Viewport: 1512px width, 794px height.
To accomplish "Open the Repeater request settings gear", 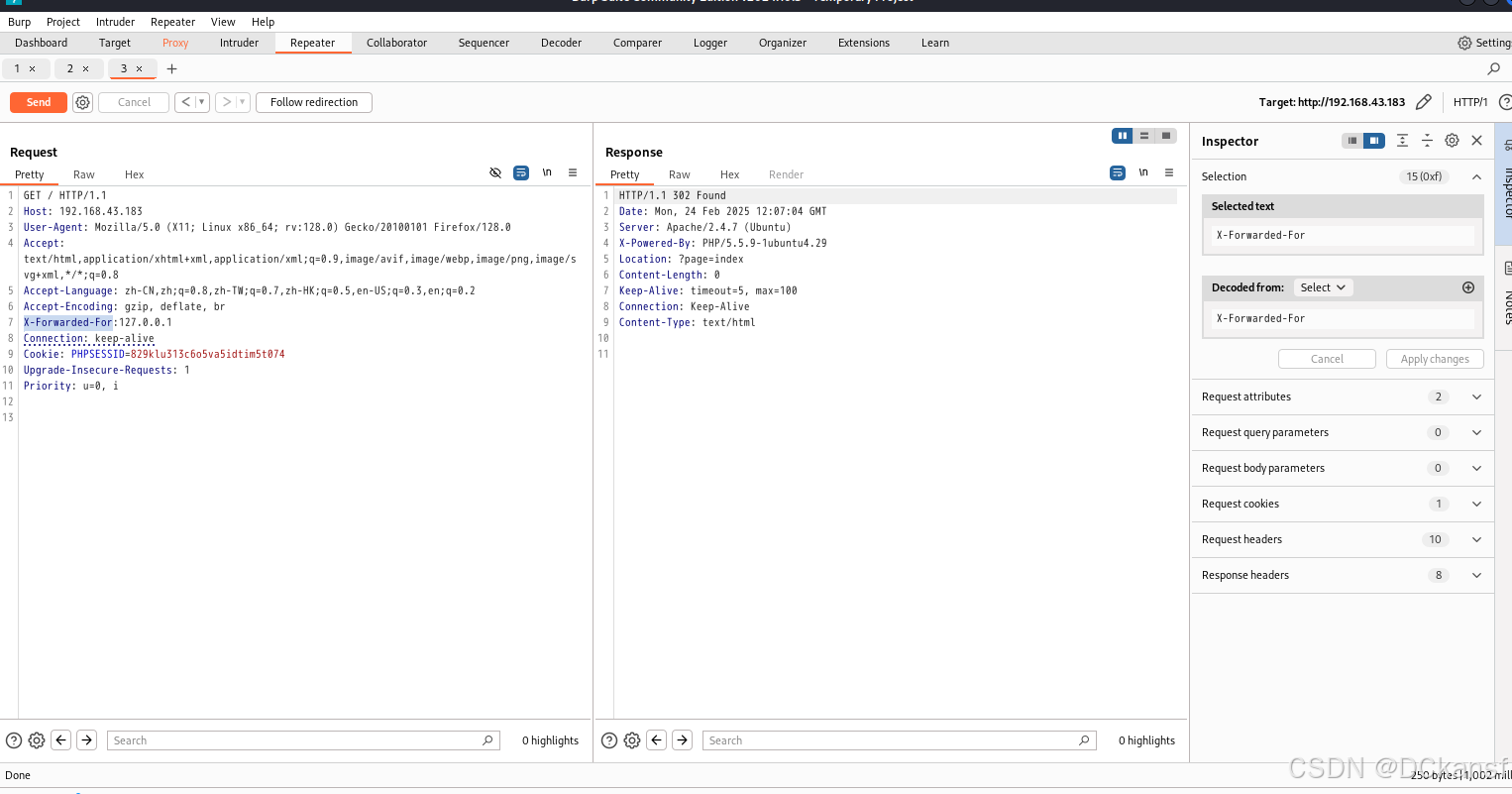I will (83, 102).
